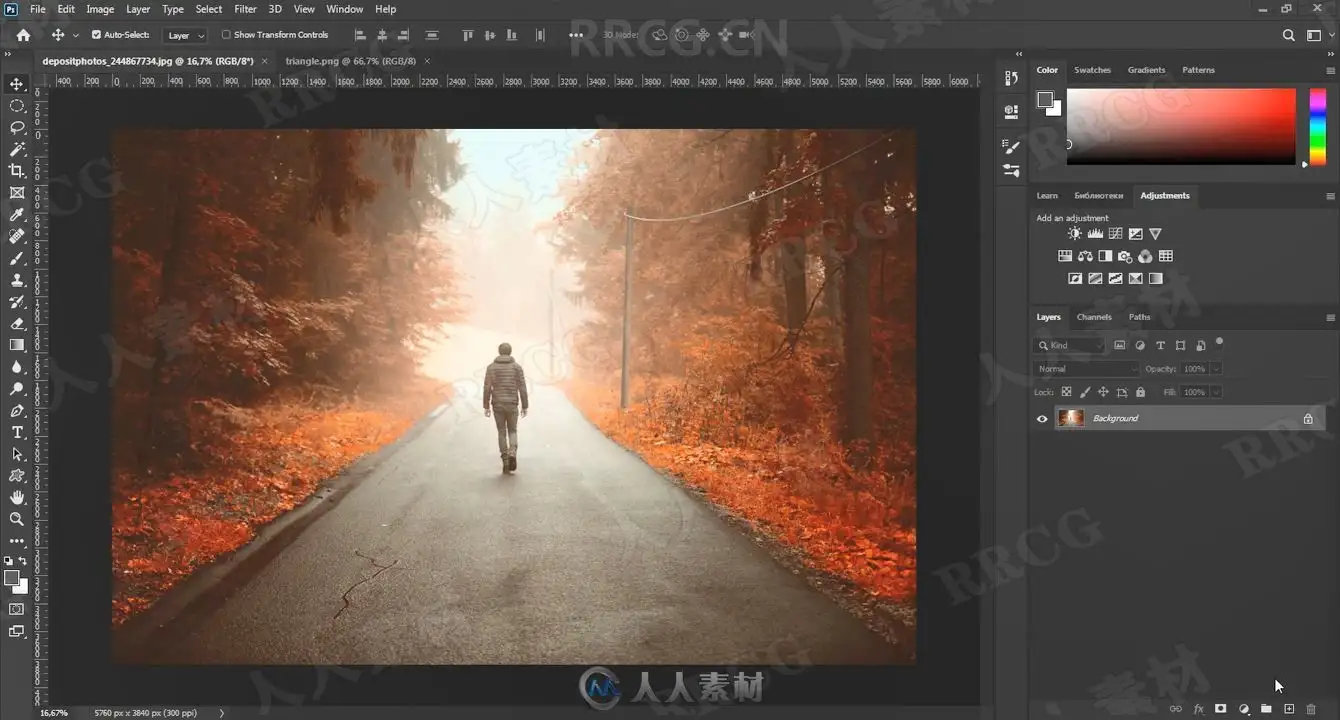Screen dimensions: 1340x720
Task: Add a Photo Filter adjustment
Action: [1125, 256]
